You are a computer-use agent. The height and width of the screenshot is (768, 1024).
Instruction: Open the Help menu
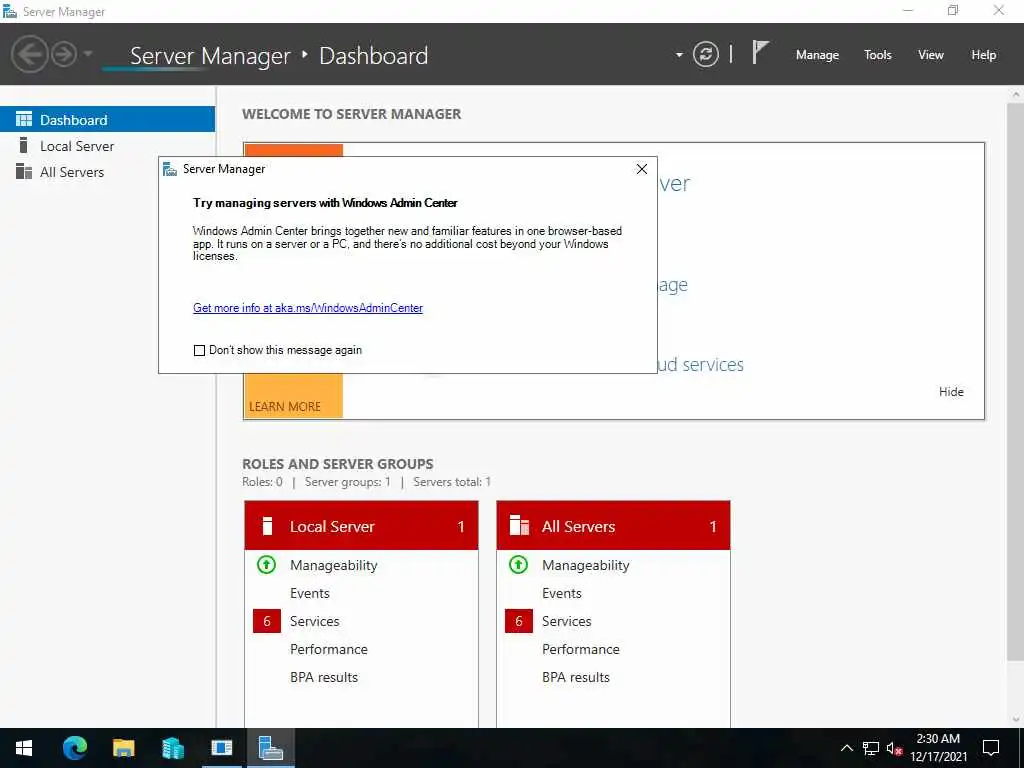click(x=984, y=55)
